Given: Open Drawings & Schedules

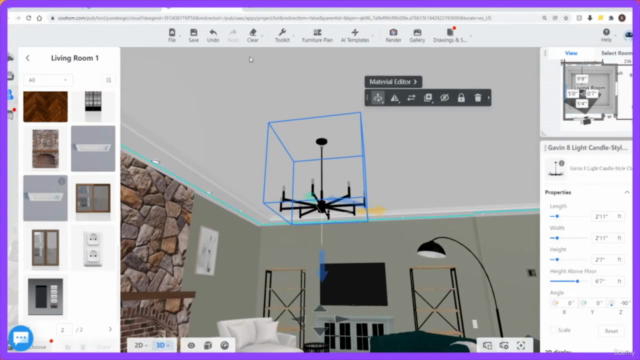Looking at the screenshot, I should pos(450,36).
